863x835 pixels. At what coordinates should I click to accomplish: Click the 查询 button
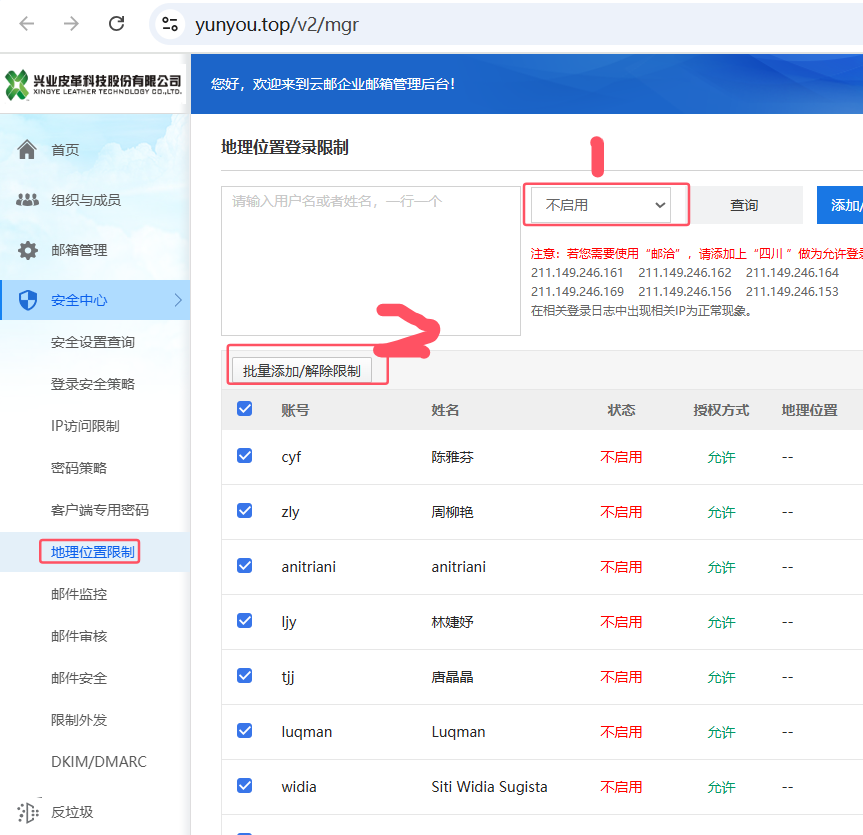click(x=744, y=205)
